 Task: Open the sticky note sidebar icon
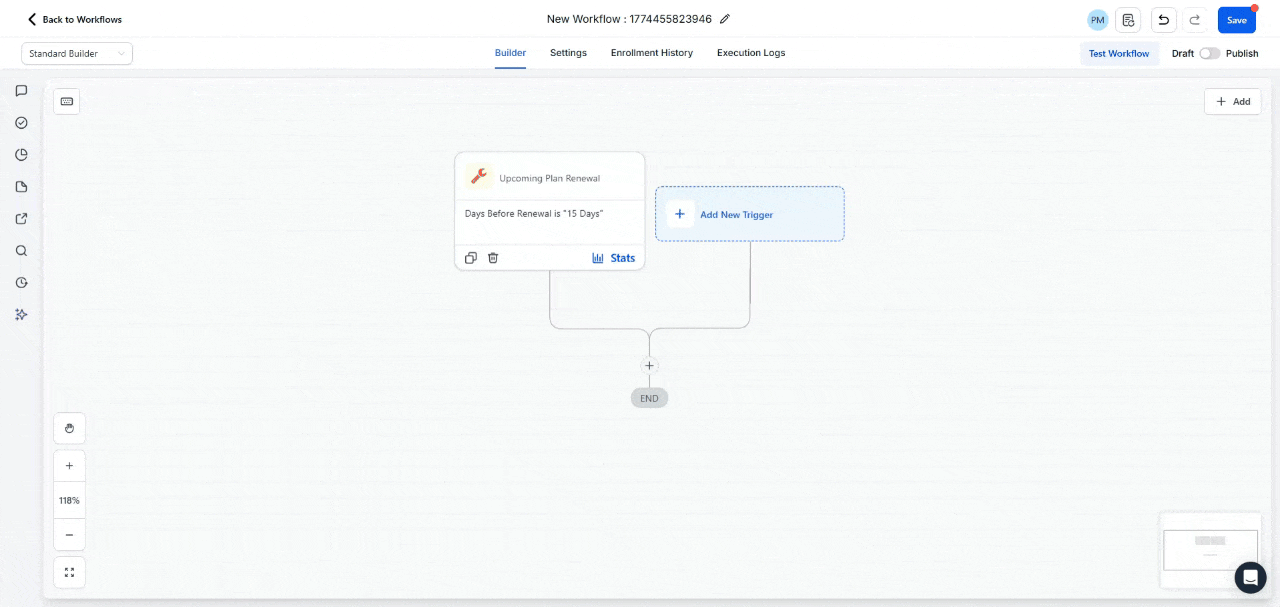click(x=21, y=187)
